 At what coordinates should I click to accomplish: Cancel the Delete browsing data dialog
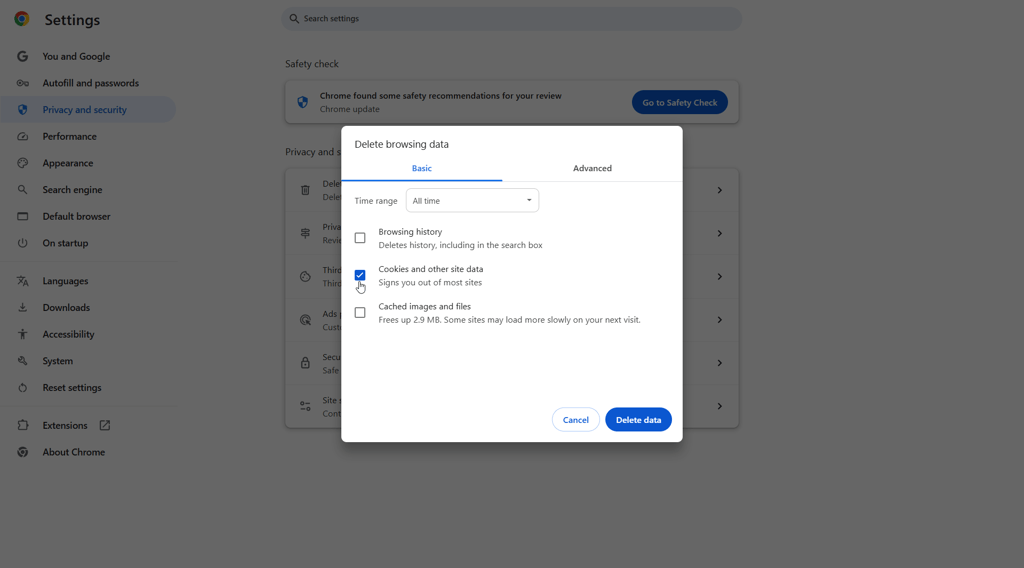pos(575,420)
